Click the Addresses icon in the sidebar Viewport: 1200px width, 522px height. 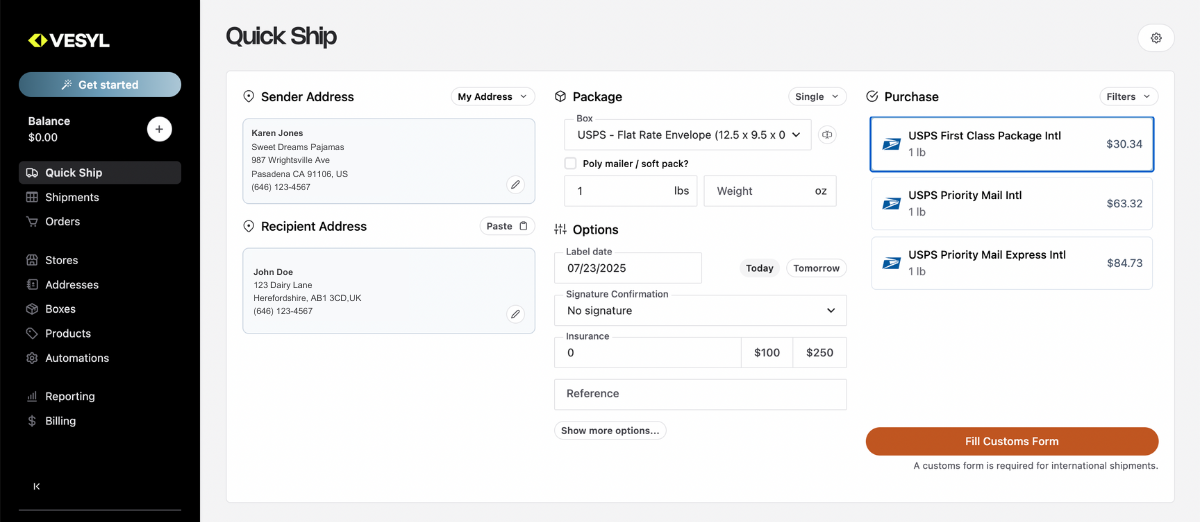pyautogui.click(x=32, y=285)
